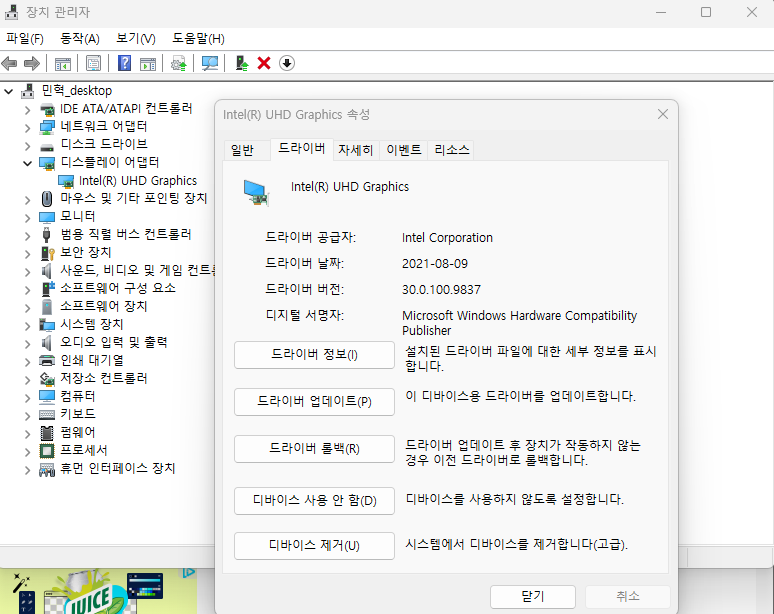Open the 파일(F) menu
774x614 pixels.
(25, 38)
